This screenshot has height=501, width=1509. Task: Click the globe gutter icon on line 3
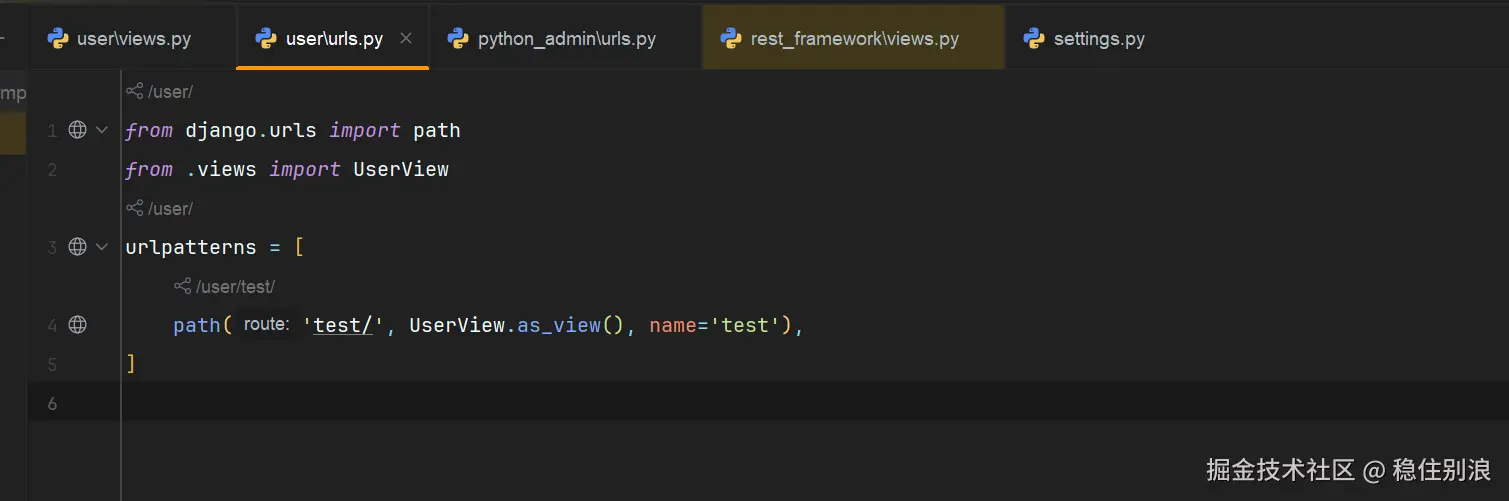click(x=77, y=247)
